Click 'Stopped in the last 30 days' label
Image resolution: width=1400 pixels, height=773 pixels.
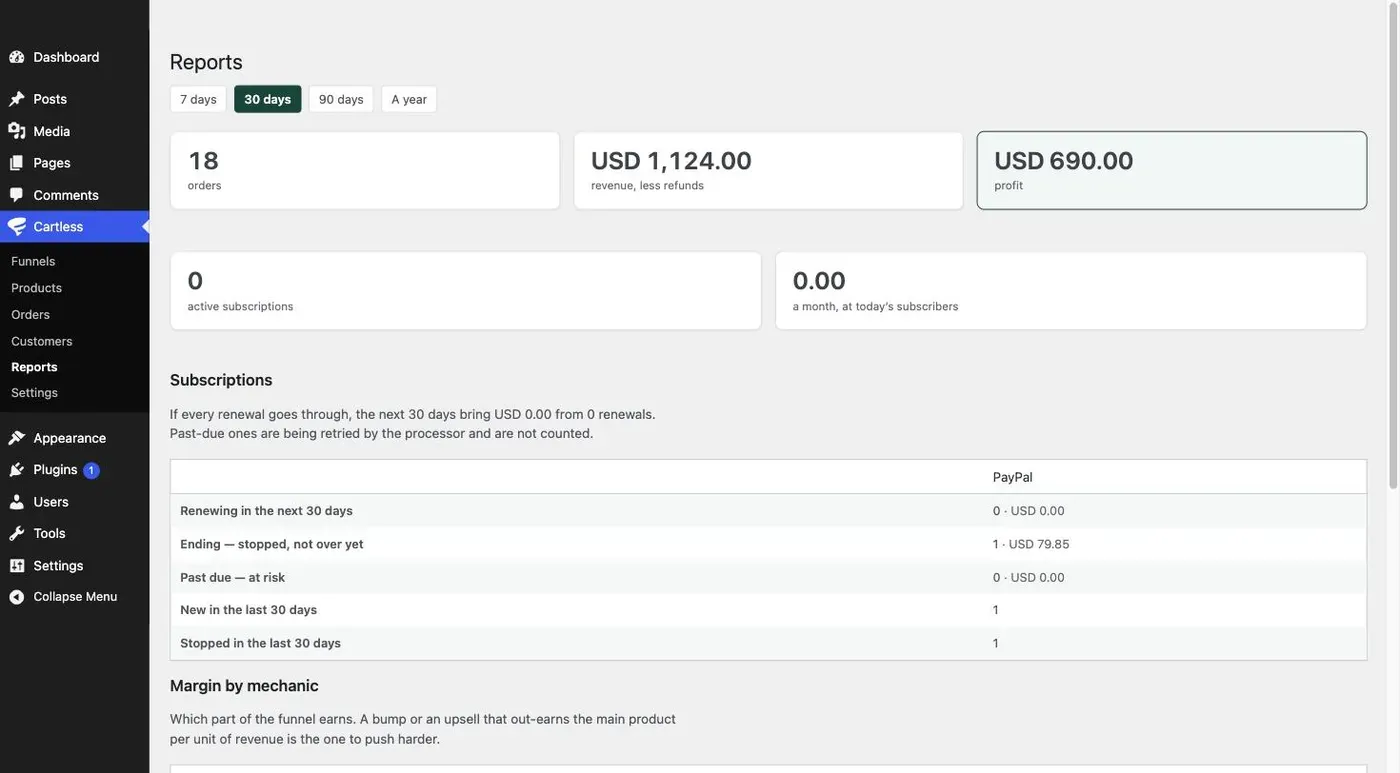tap(260, 643)
